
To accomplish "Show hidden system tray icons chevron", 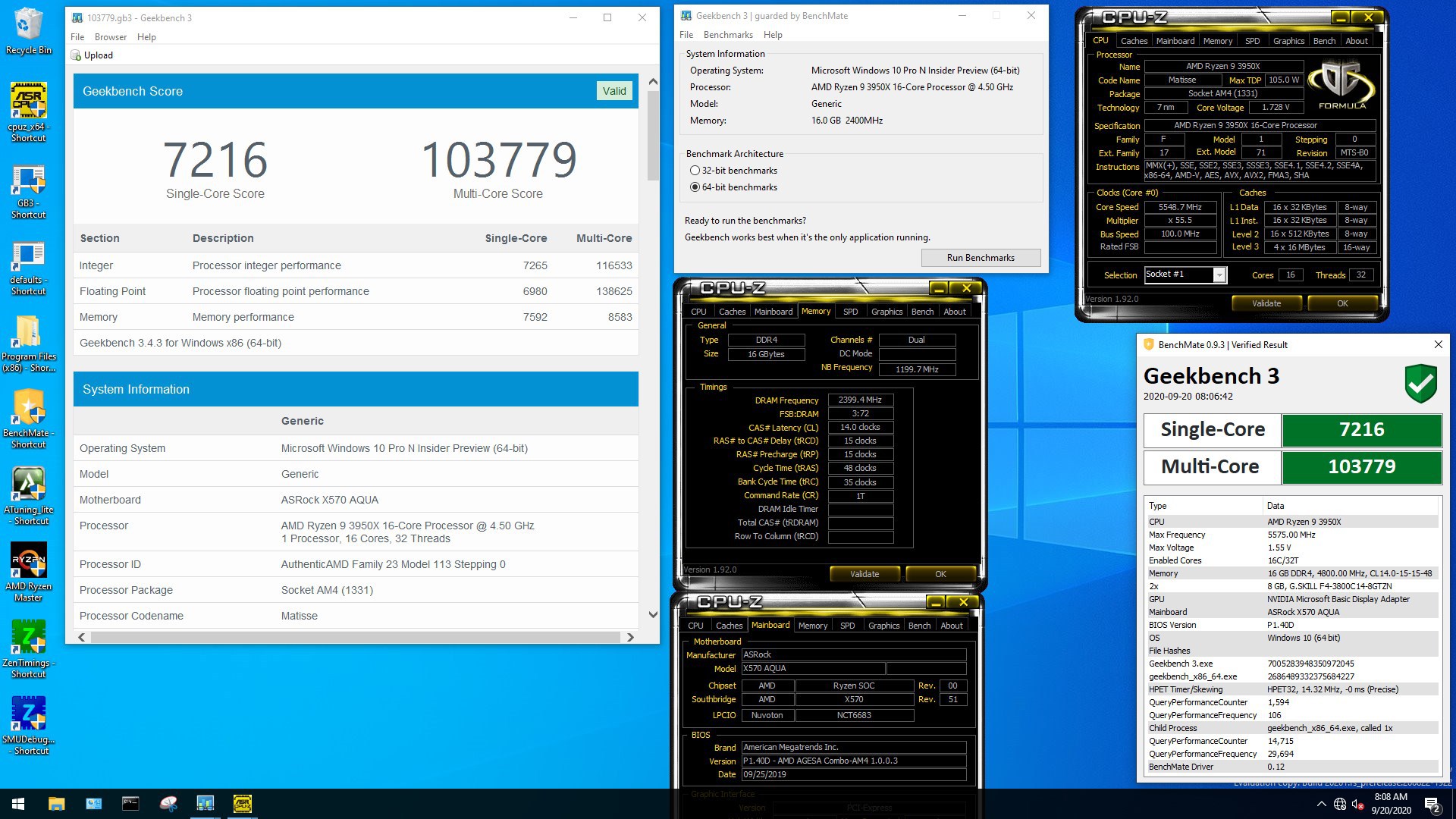I will (x=1321, y=804).
